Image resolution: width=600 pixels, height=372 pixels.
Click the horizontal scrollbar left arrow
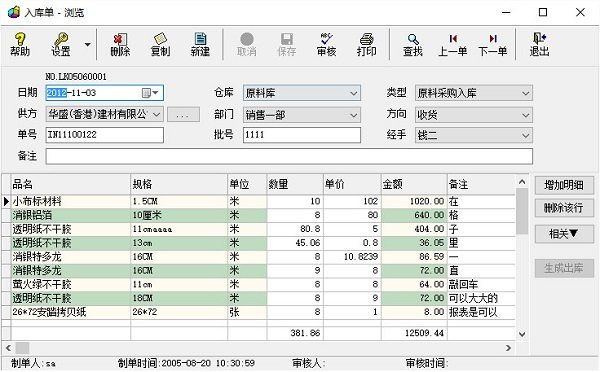[8, 348]
